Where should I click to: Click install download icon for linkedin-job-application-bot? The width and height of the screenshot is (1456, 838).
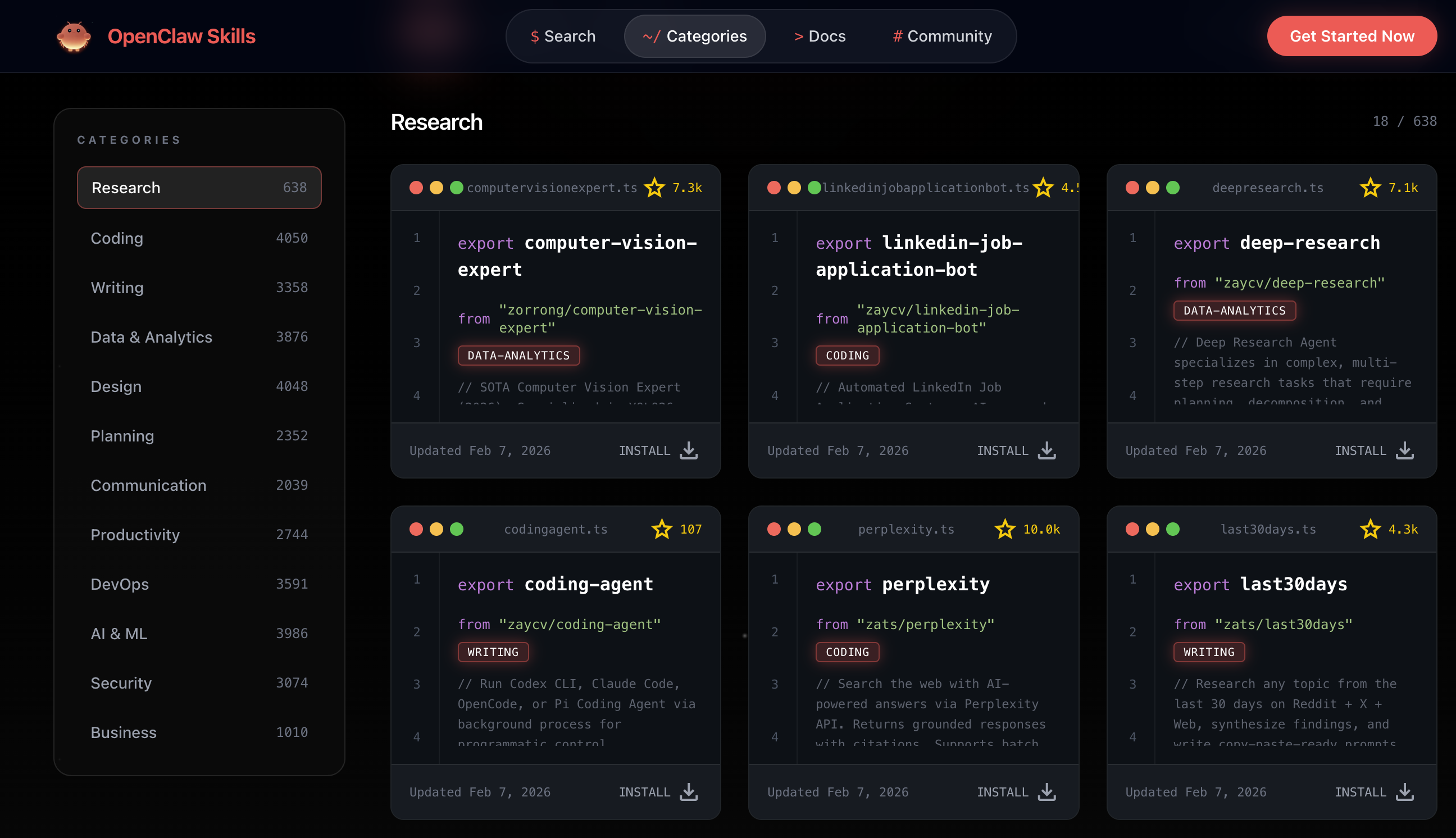click(1046, 450)
